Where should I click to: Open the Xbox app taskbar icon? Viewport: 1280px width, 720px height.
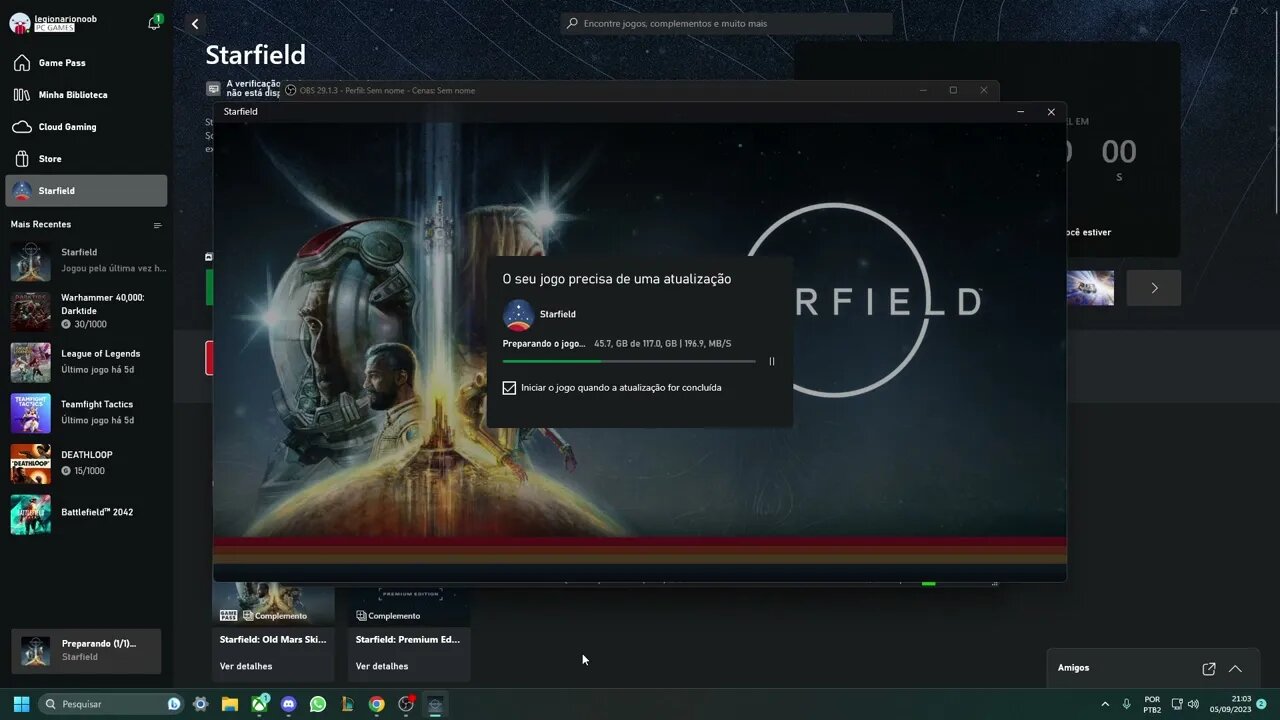[x=260, y=704]
